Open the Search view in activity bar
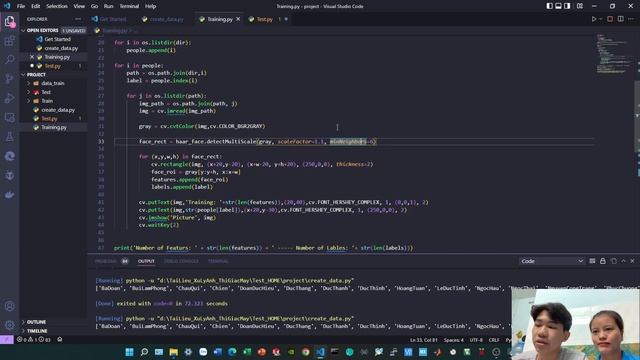The width and height of the screenshot is (640, 360). [x=9, y=60]
